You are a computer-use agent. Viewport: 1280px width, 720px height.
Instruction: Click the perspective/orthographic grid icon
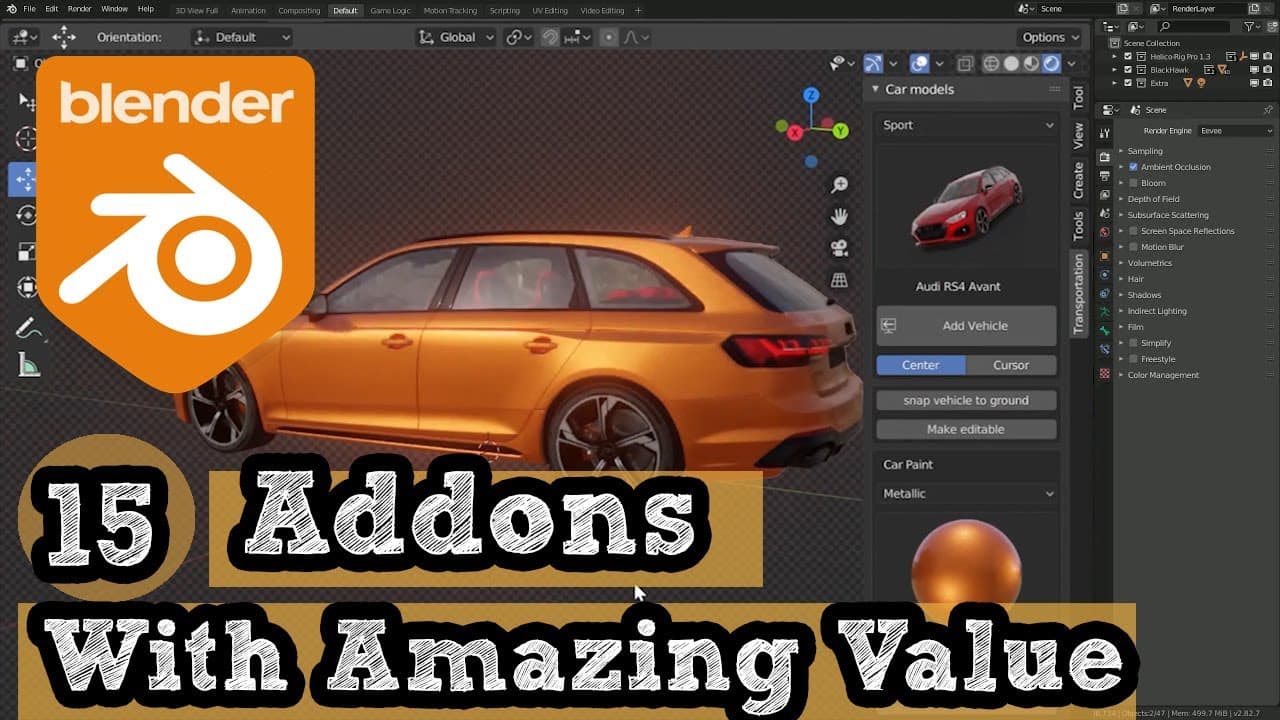click(840, 280)
